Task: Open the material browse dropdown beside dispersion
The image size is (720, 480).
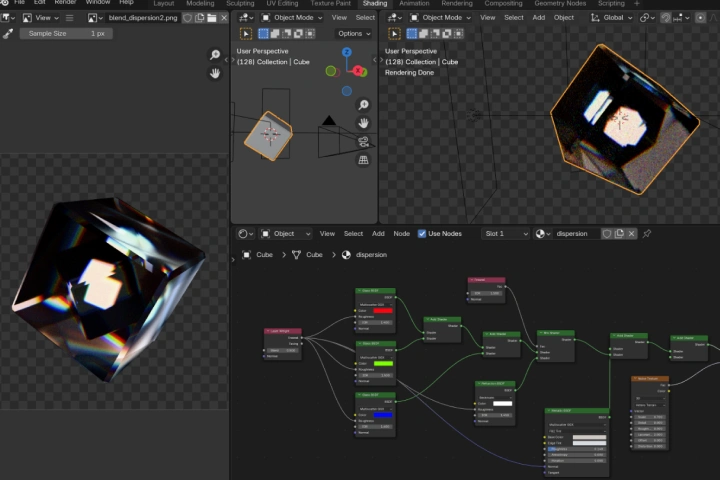Action: pos(543,234)
